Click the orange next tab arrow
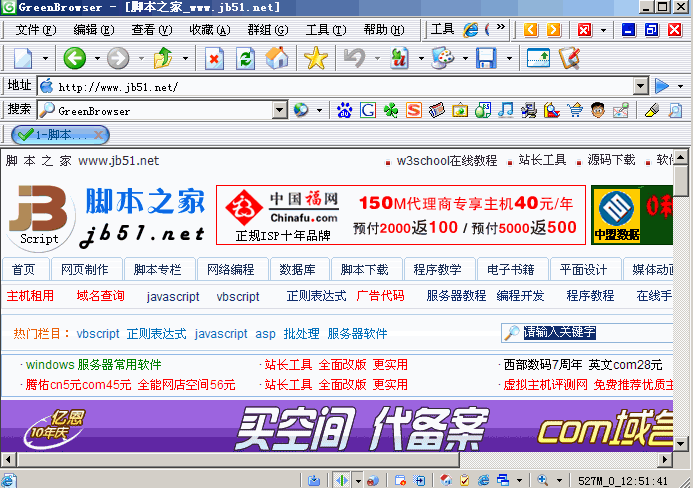 click(554, 30)
